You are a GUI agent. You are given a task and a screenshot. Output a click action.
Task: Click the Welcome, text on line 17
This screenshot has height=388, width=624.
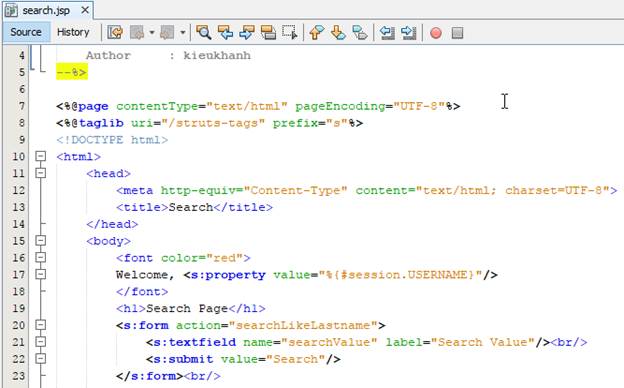click(146, 275)
